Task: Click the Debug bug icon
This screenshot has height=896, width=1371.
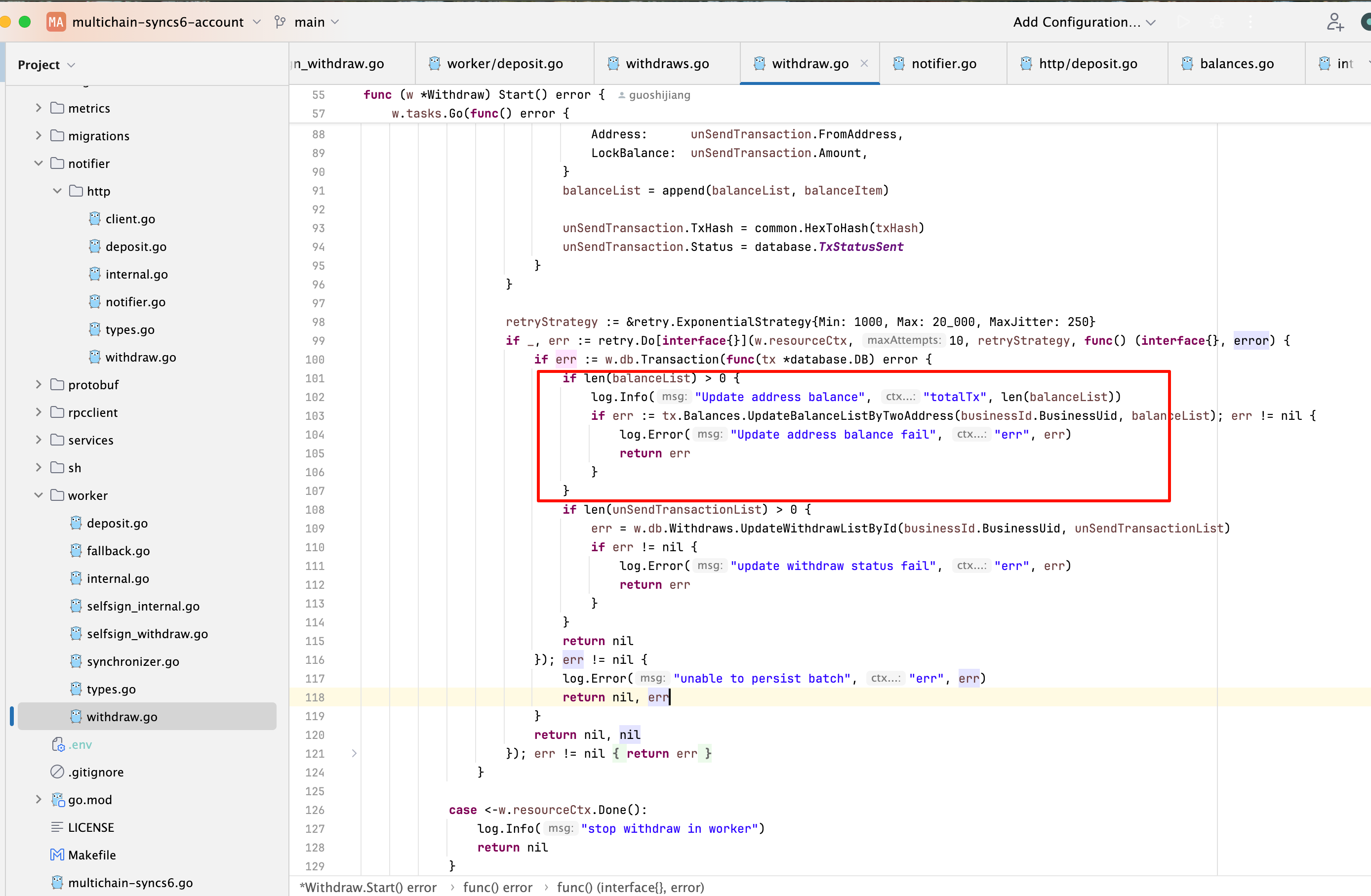Action: [x=1216, y=22]
